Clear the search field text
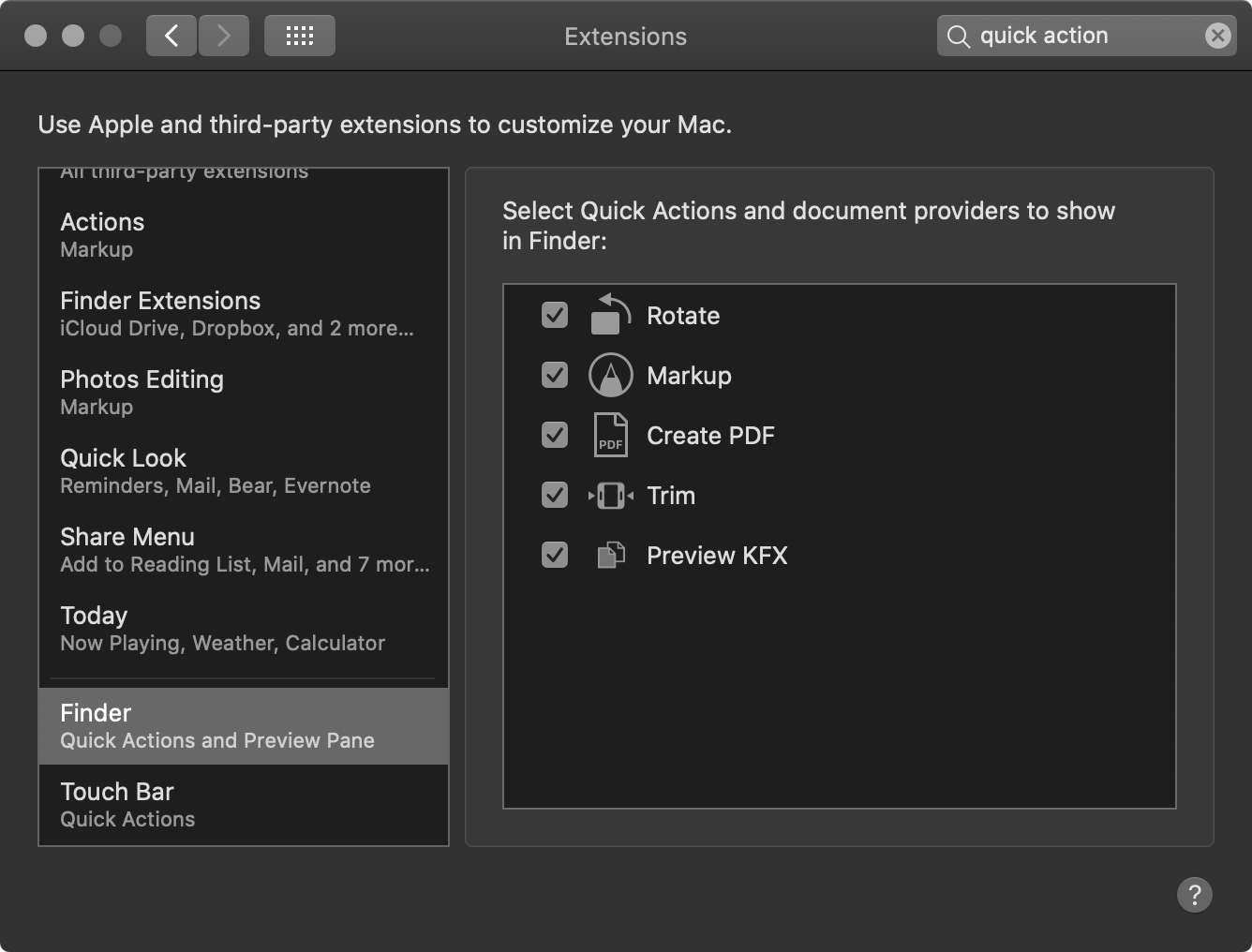 pos(1217,36)
